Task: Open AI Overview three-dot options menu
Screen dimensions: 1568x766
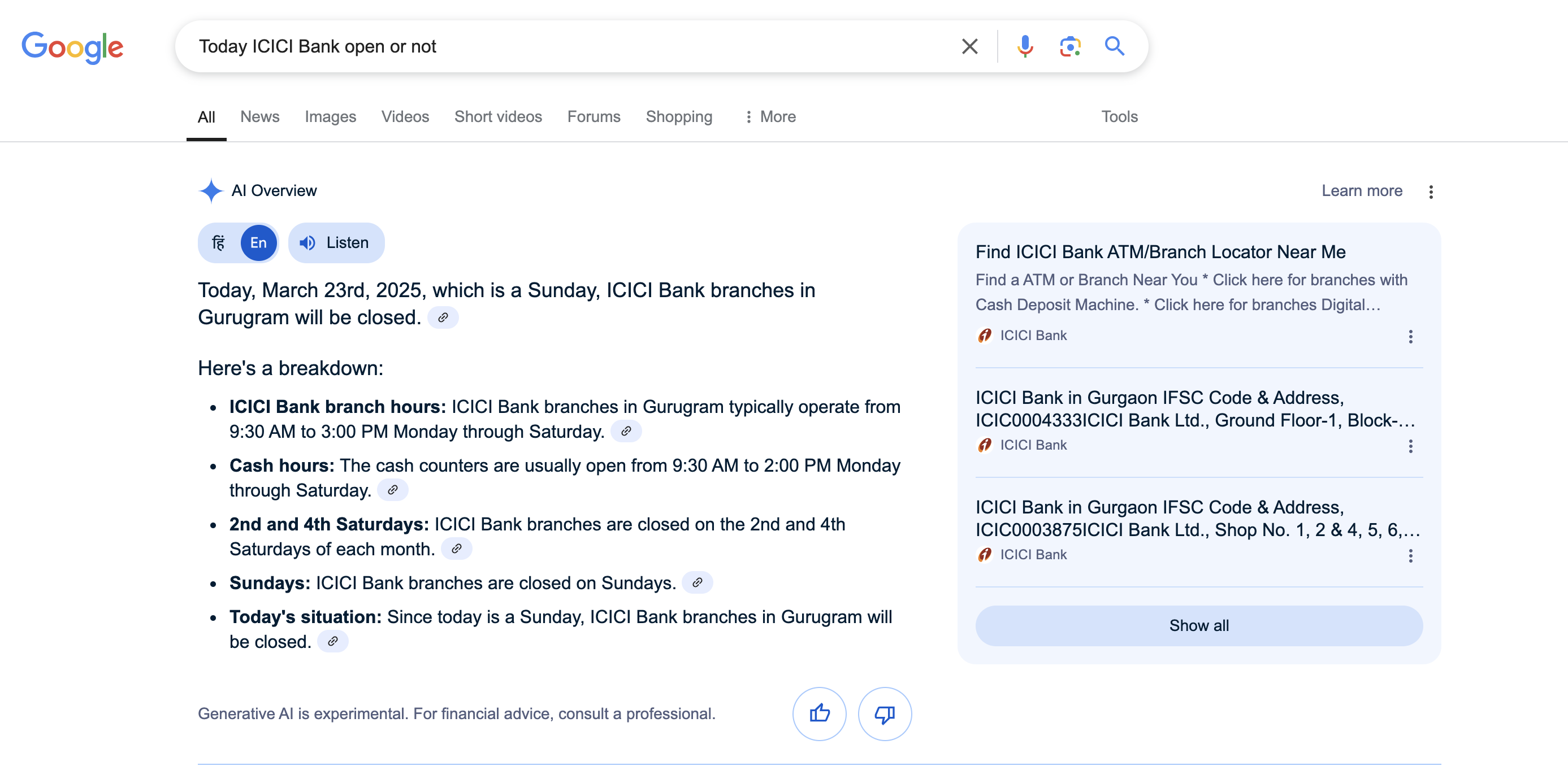Action: tap(1431, 191)
